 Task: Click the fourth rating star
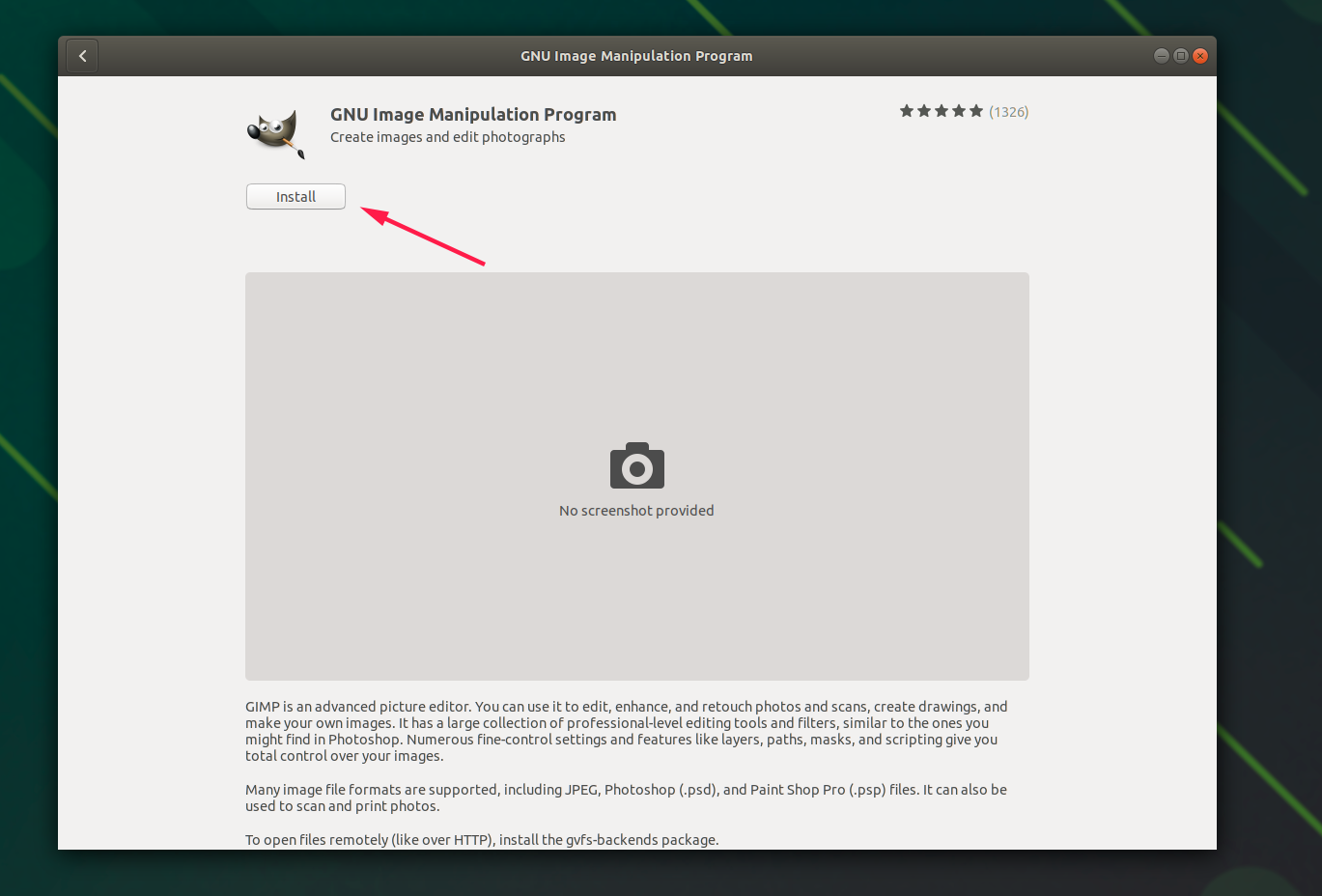(959, 111)
